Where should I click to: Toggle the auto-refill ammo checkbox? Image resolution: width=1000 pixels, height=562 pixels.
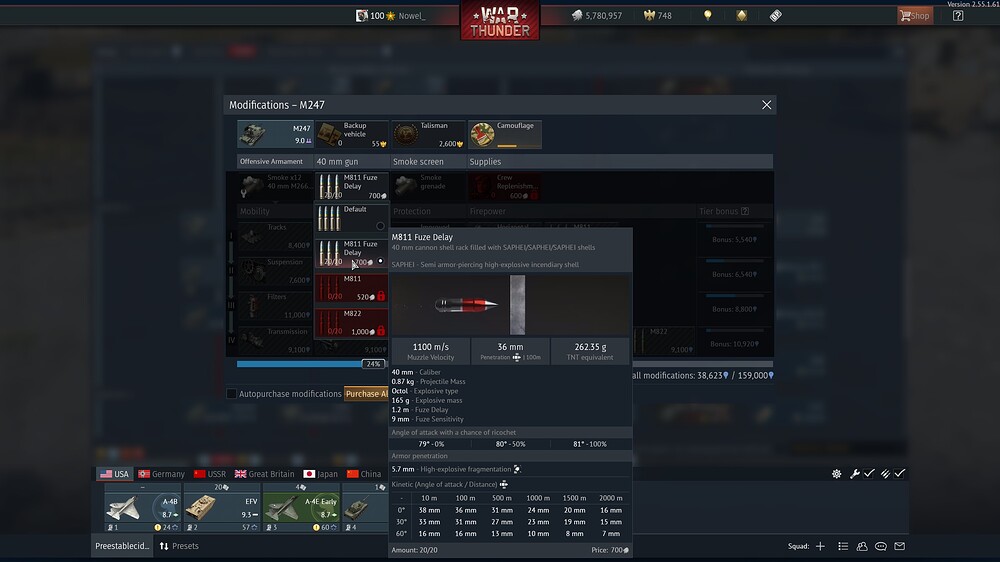(x=899, y=473)
